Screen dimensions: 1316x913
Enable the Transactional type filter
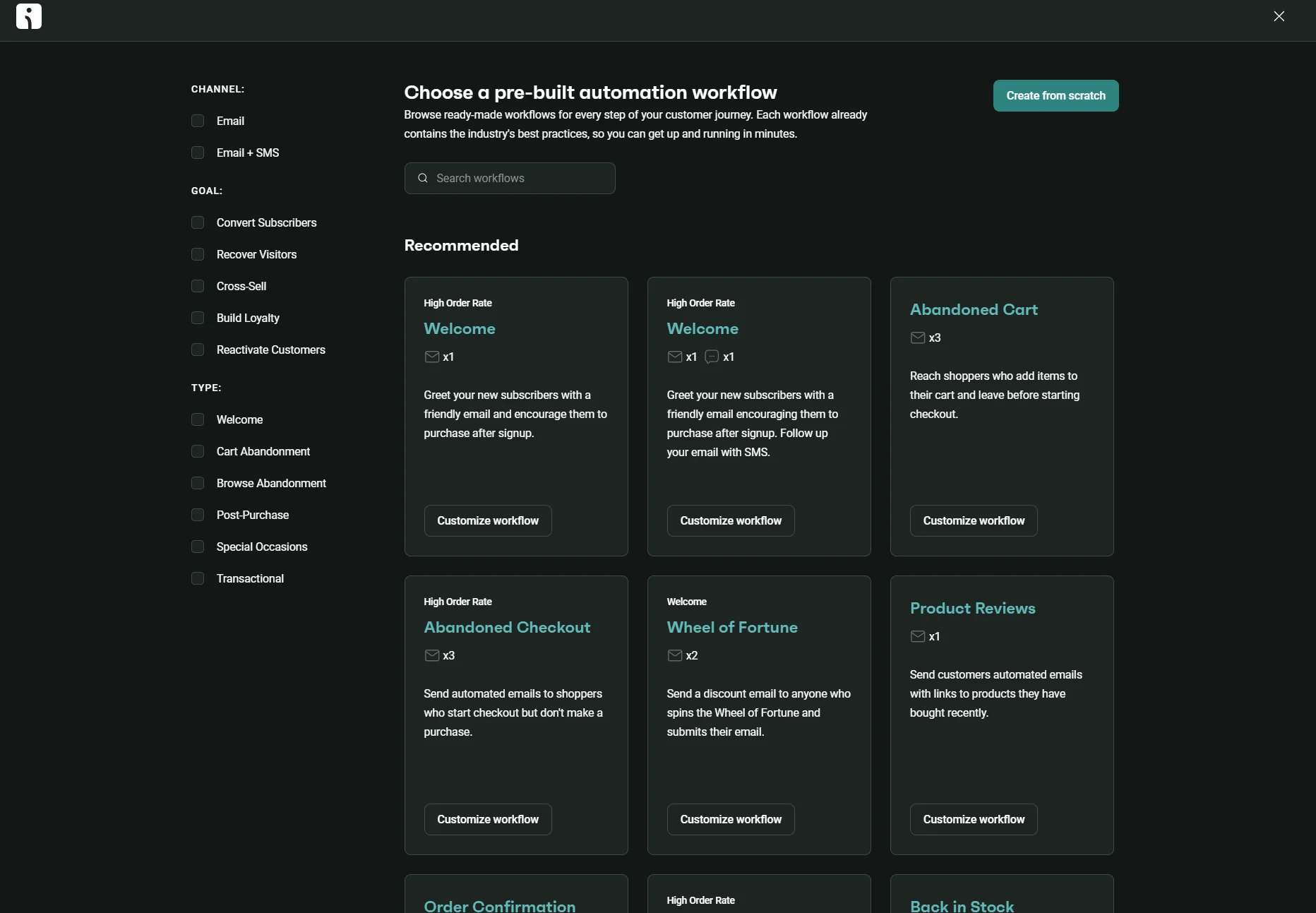(198, 578)
